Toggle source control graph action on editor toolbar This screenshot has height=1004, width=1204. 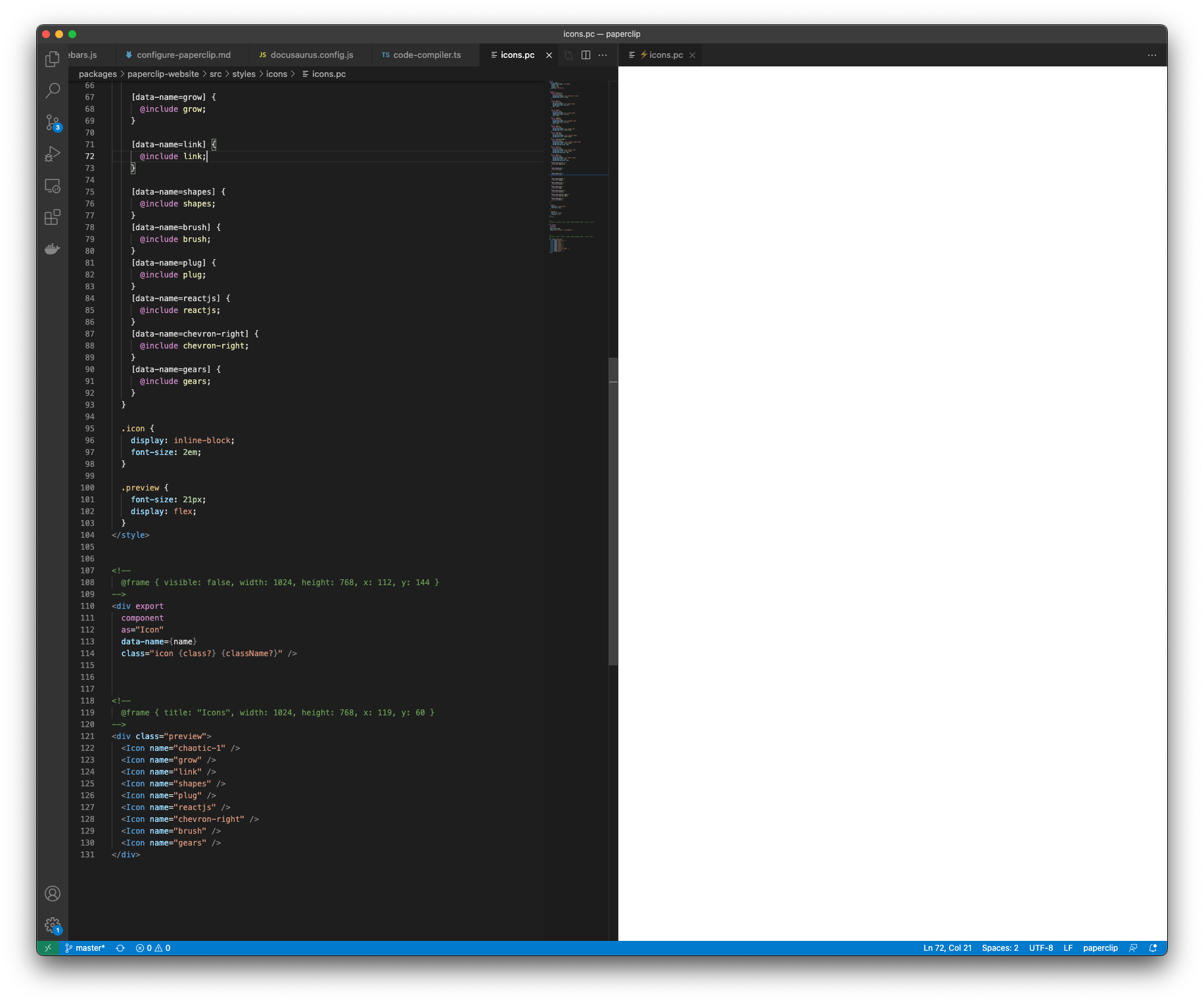[x=568, y=55]
